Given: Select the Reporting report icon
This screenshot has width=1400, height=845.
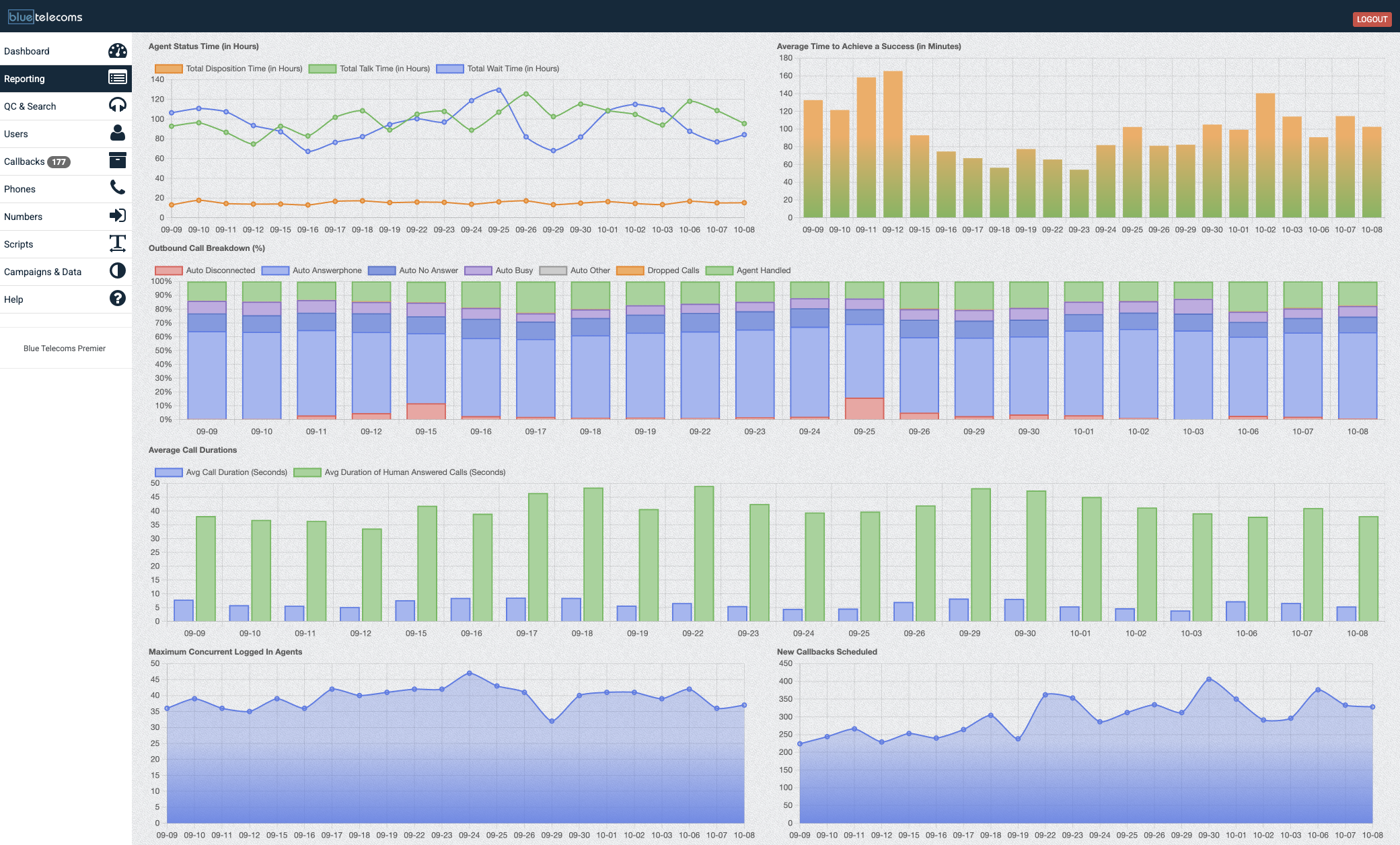Looking at the screenshot, I should click(118, 78).
